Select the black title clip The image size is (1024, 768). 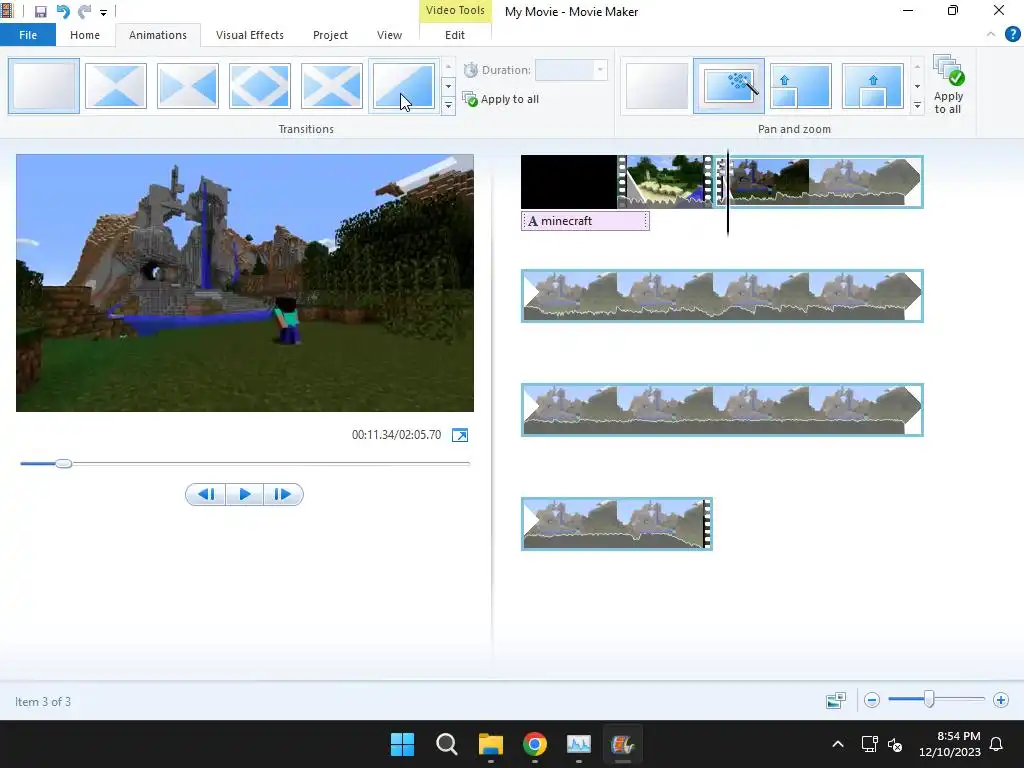coord(569,182)
